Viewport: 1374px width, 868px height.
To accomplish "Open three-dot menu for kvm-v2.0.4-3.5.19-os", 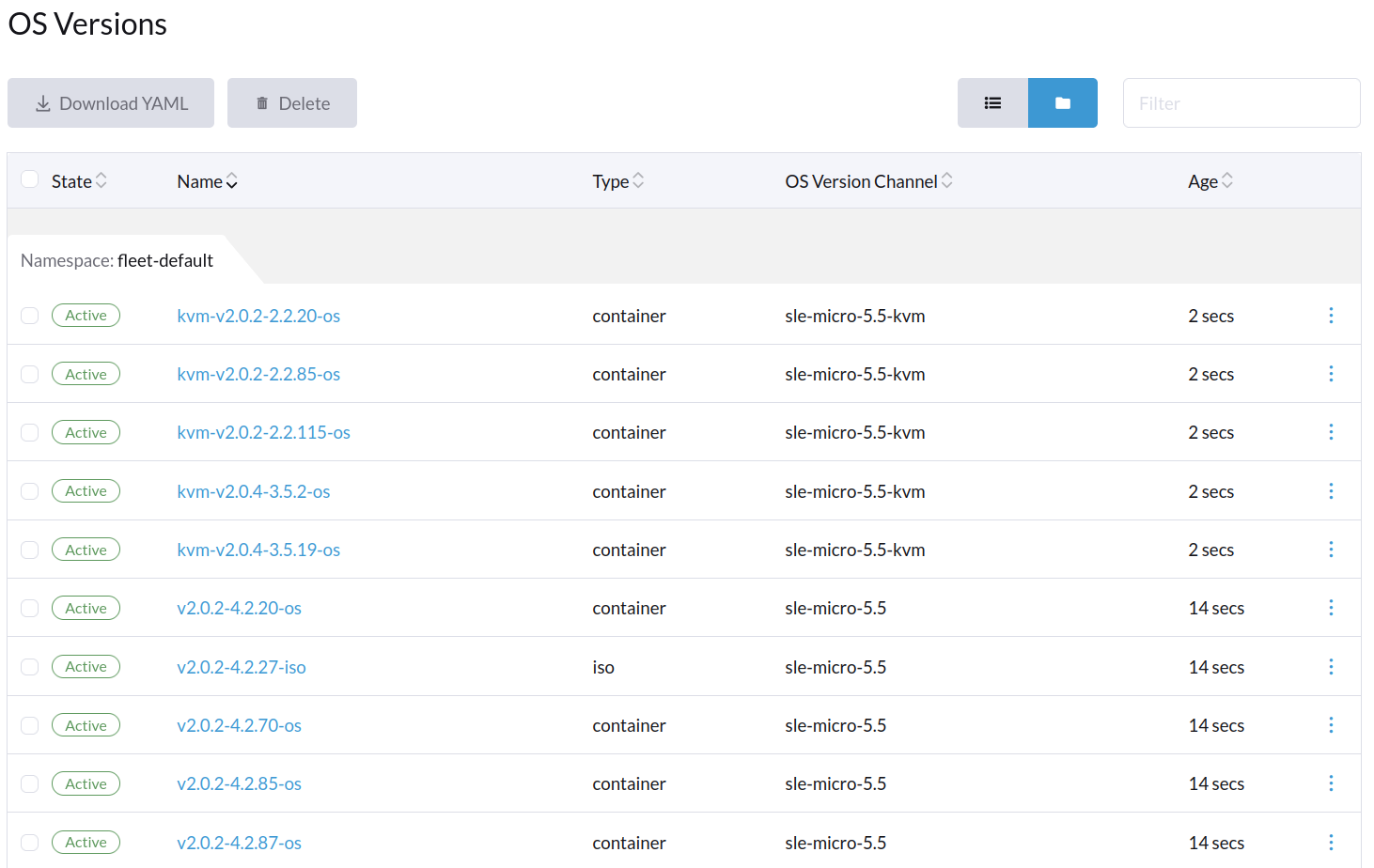I will click(1331, 550).
